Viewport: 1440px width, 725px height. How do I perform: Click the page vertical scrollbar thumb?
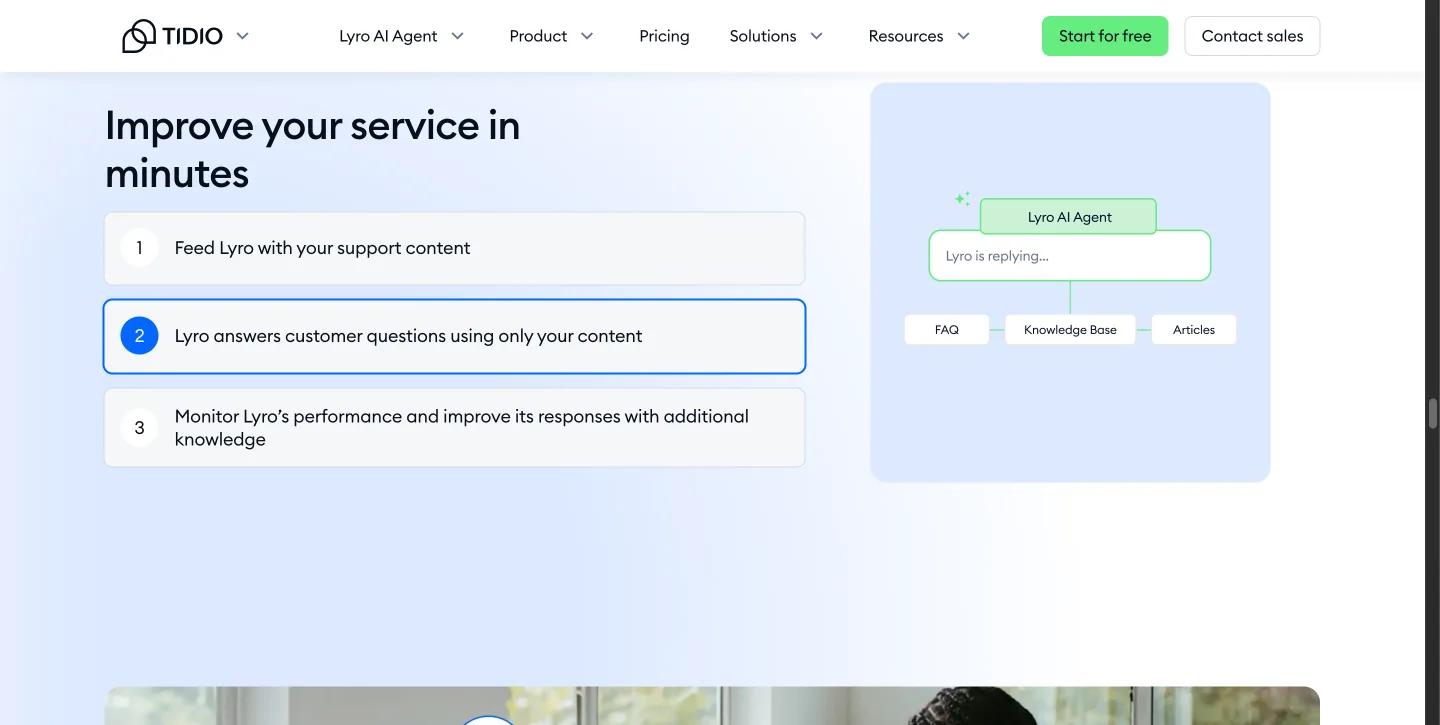pyautogui.click(x=1433, y=414)
